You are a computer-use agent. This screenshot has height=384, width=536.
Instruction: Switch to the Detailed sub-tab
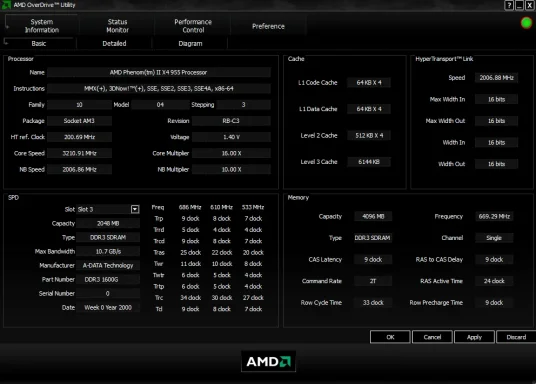tap(114, 43)
